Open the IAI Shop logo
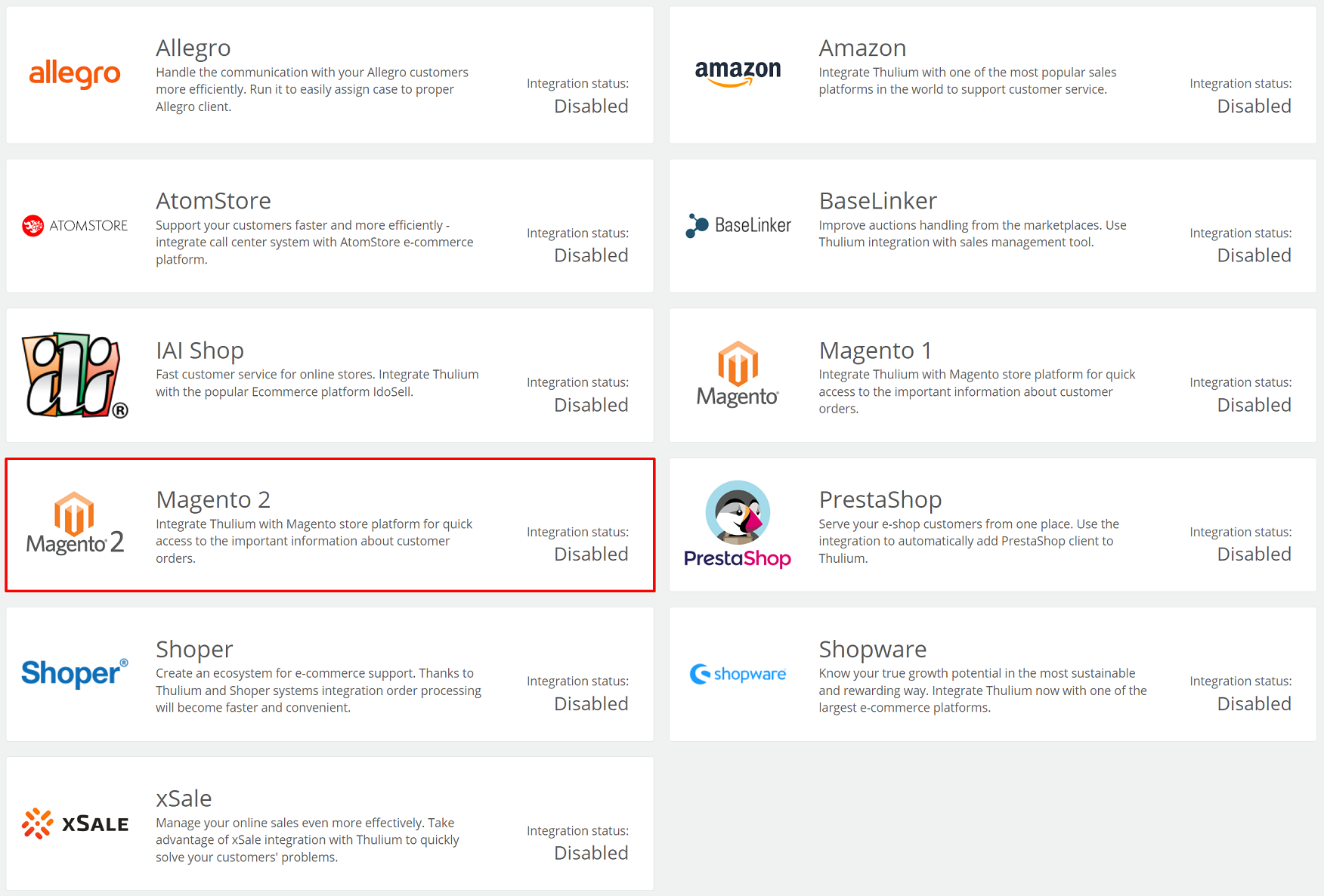 (x=75, y=375)
